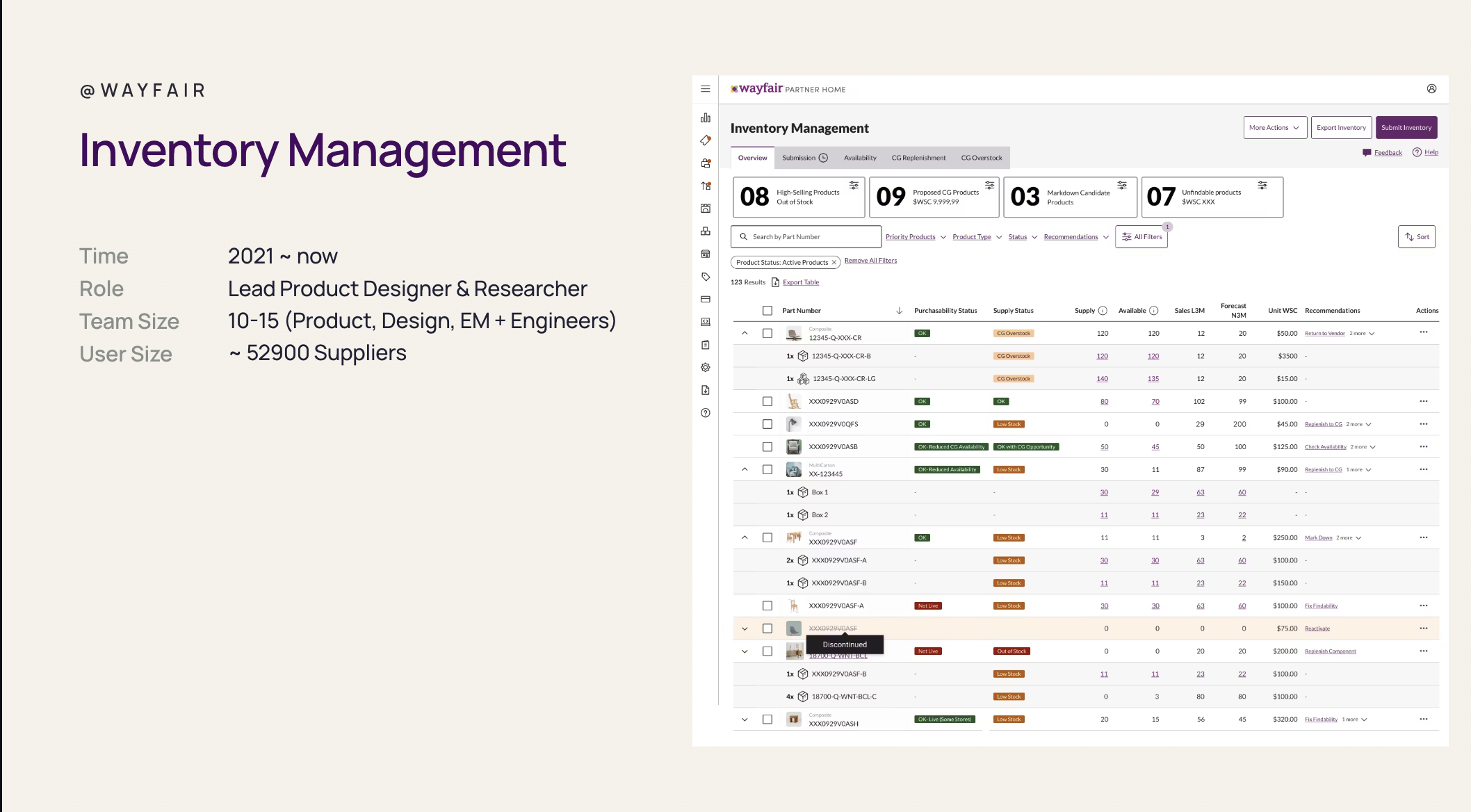Expand the XXX0929V0ASH row chevron
The width and height of the screenshot is (1471, 812).
(745, 720)
